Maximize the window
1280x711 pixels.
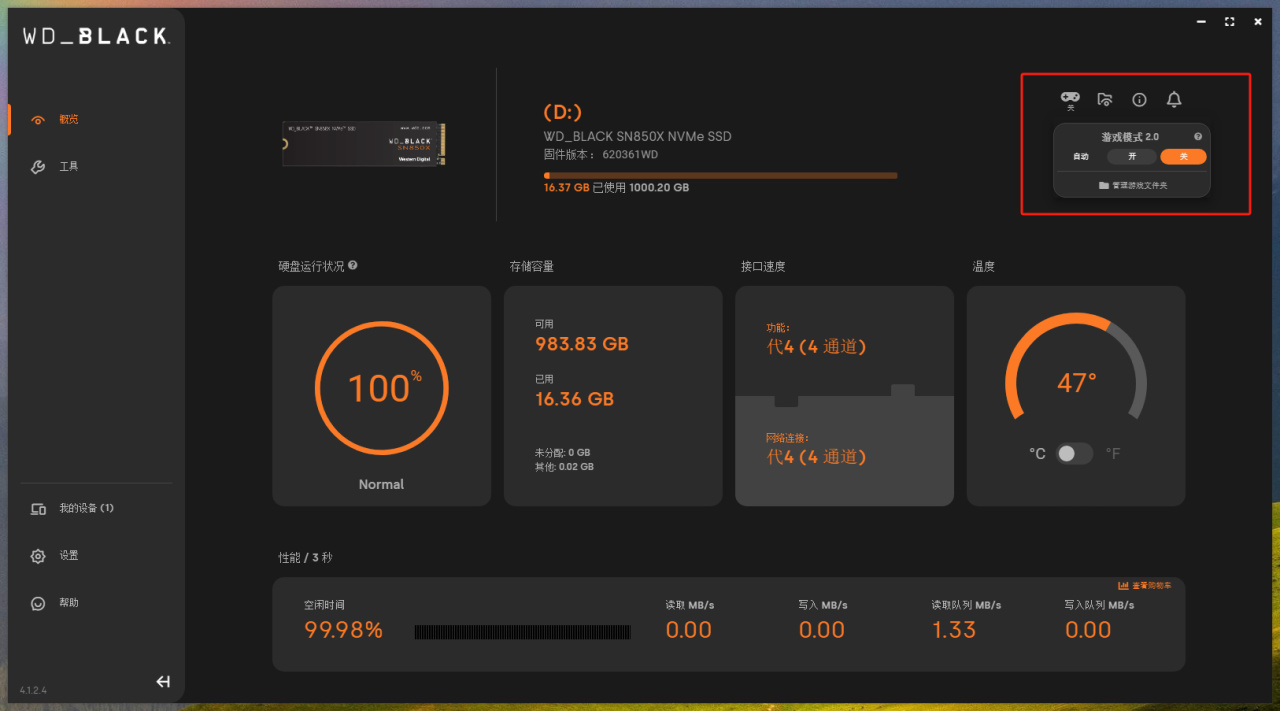pos(1229,22)
